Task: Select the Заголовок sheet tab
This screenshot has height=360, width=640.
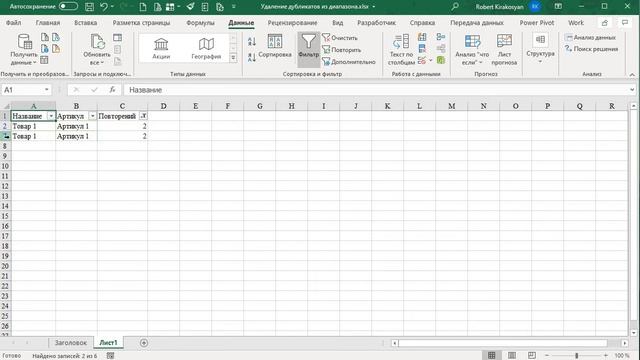Action: point(71,343)
